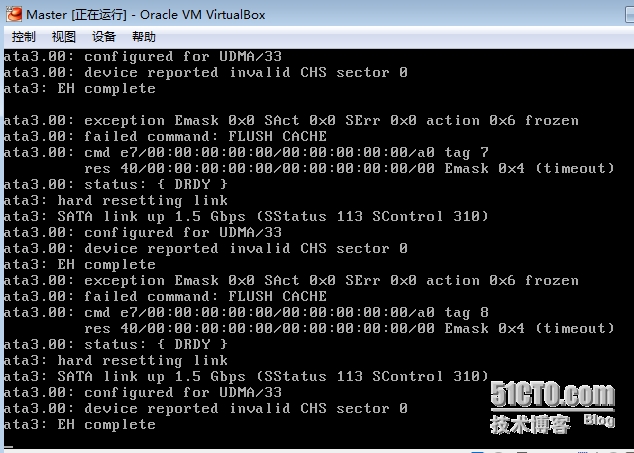Click the second 'exception Emask' frozen line

click(291, 280)
